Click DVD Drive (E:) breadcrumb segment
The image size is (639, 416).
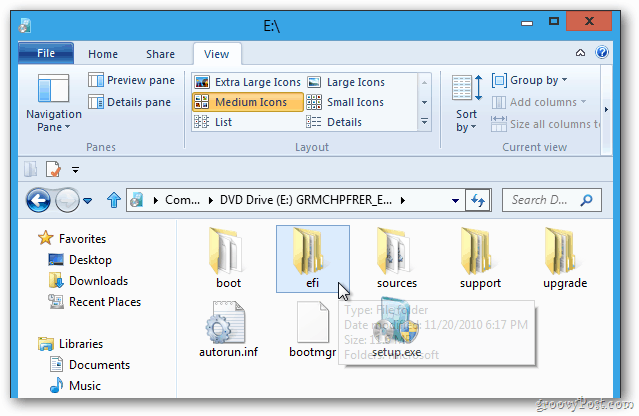pyautogui.click(x=306, y=200)
